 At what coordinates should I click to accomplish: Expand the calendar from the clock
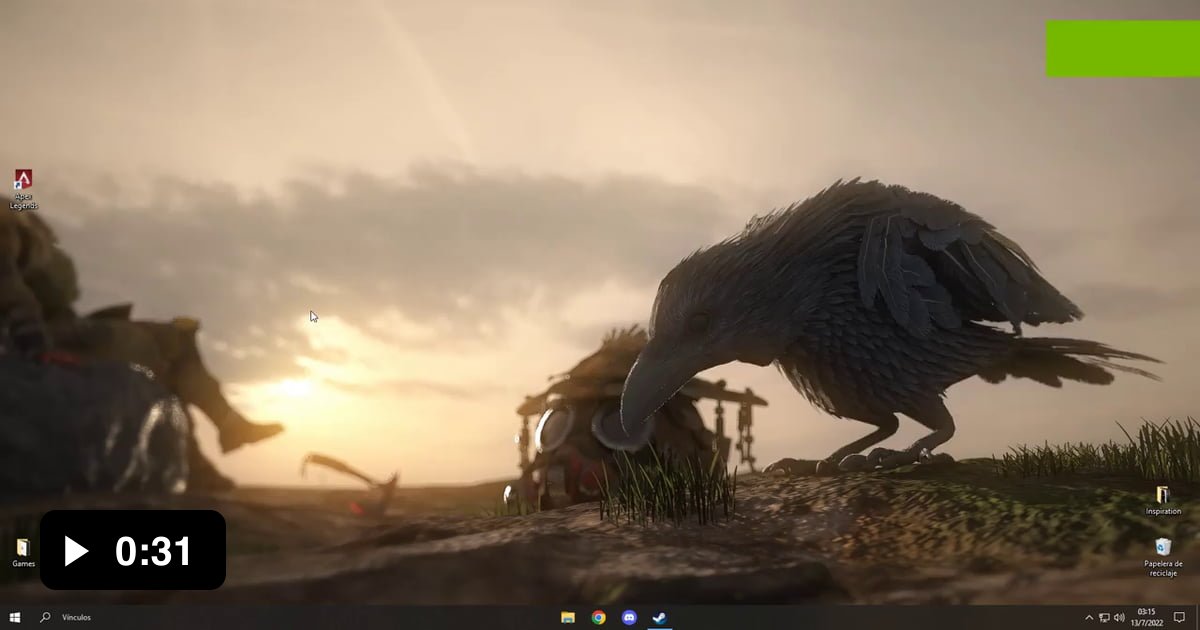[x=1146, y=616]
